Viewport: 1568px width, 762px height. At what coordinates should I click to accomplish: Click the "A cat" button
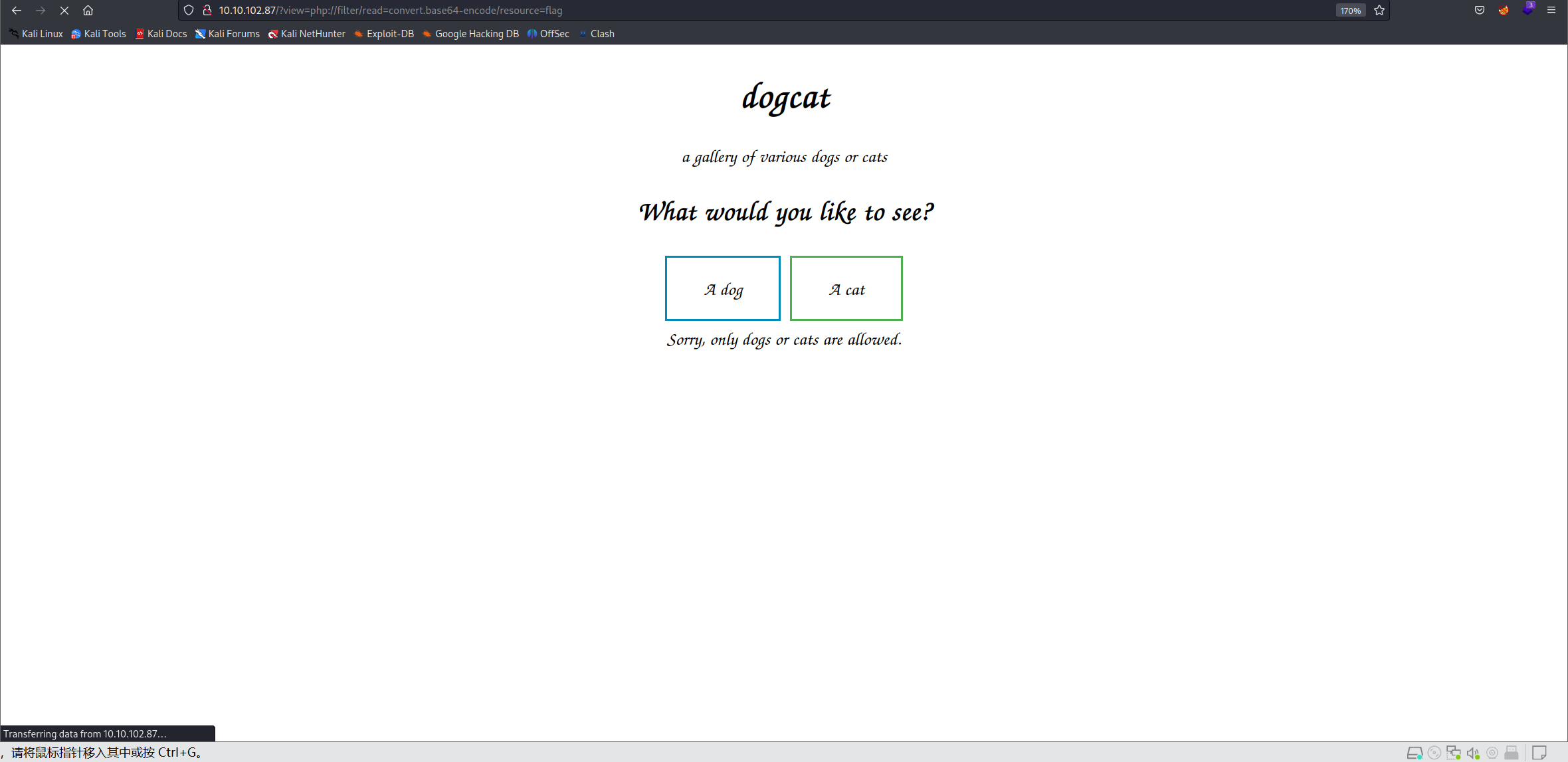point(846,288)
